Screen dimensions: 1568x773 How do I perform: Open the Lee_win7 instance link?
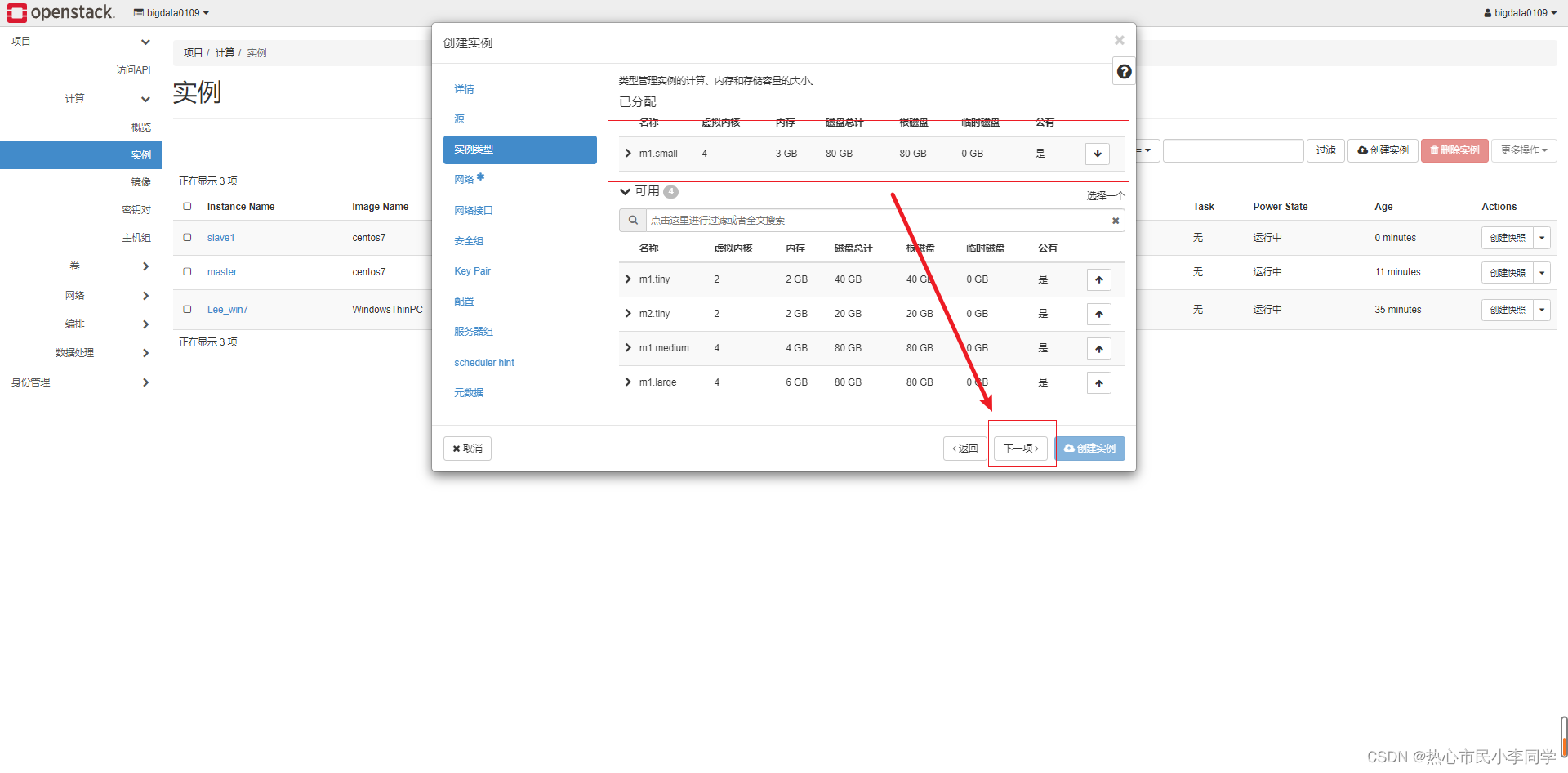click(x=228, y=310)
